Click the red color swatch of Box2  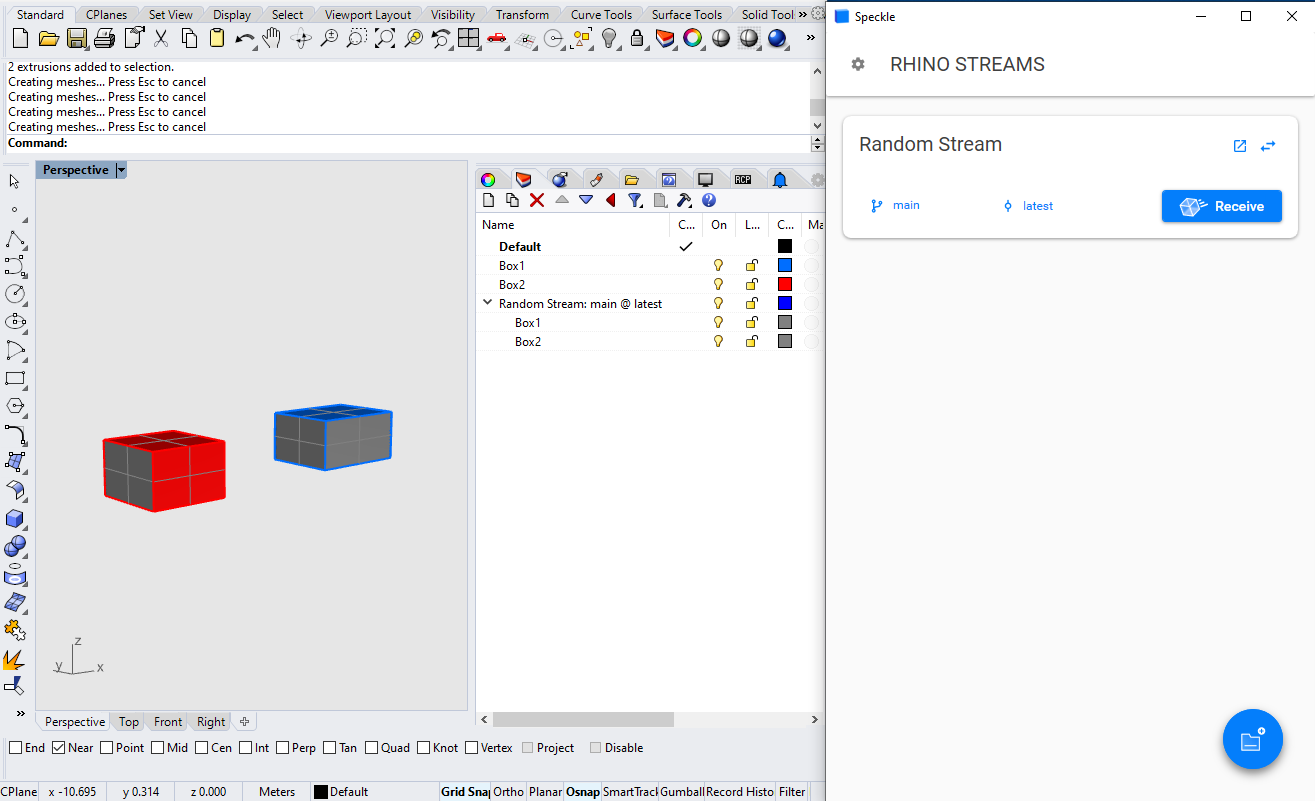pyautogui.click(x=785, y=285)
